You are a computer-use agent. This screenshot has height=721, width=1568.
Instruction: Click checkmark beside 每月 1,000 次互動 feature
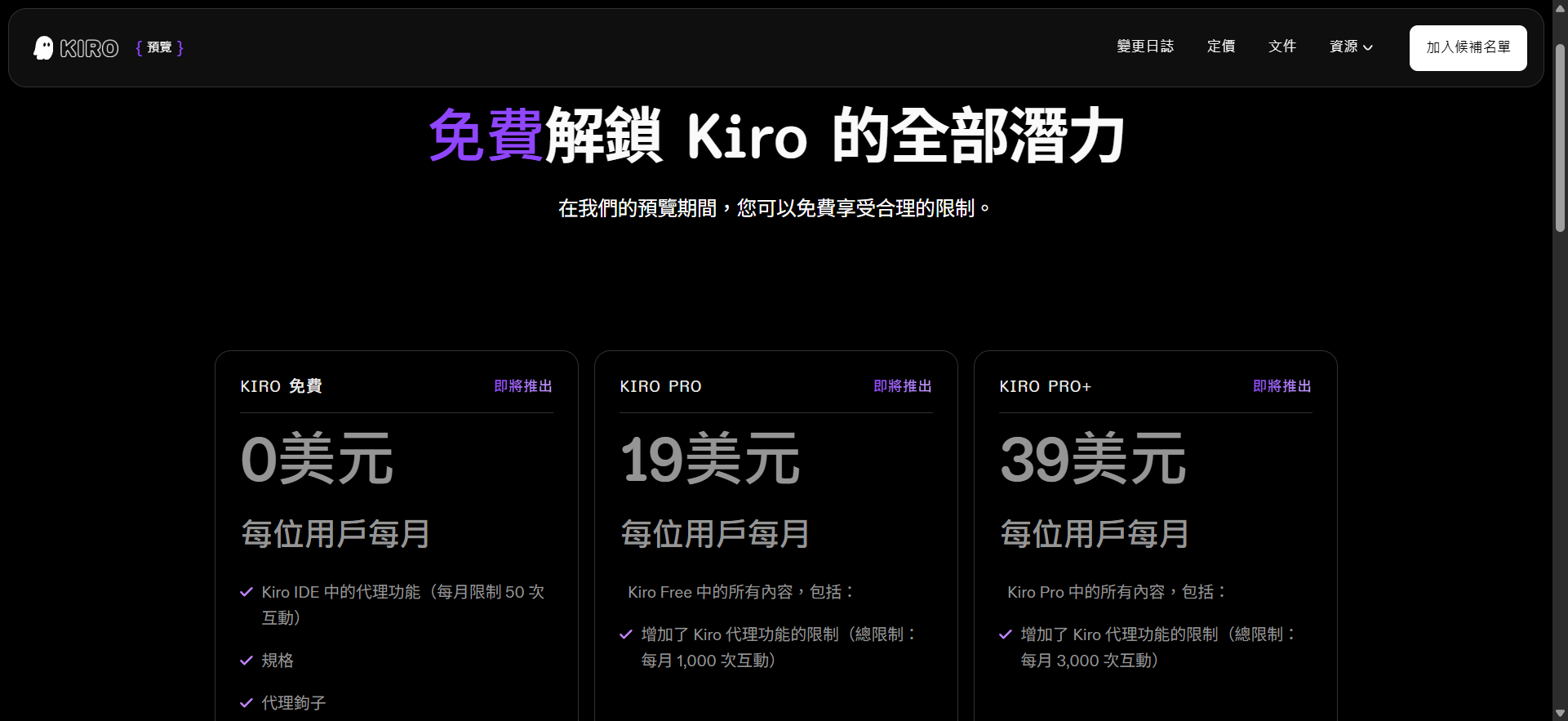coord(626,634)
